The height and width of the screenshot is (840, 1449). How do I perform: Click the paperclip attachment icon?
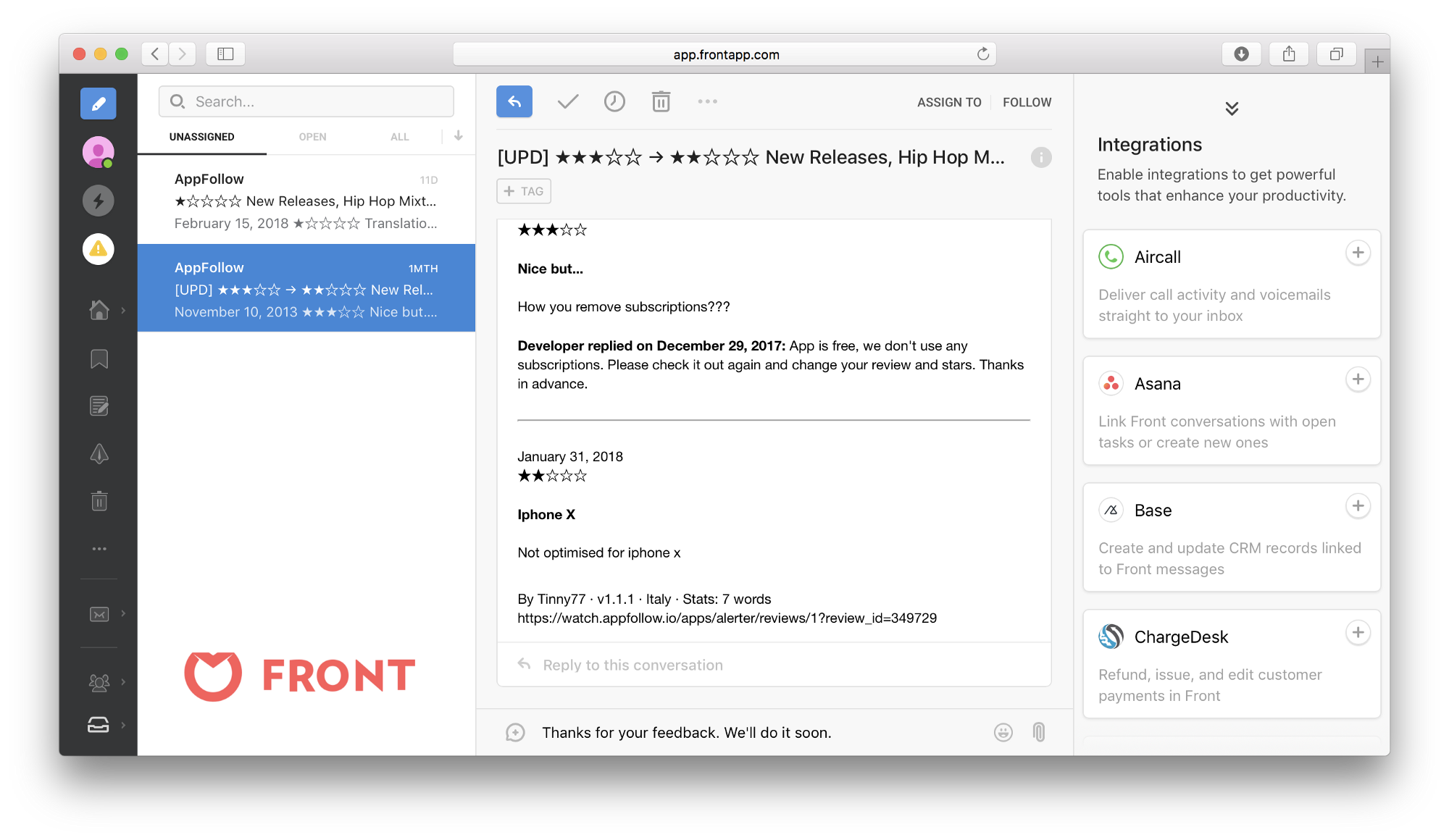coord(1039,732)
